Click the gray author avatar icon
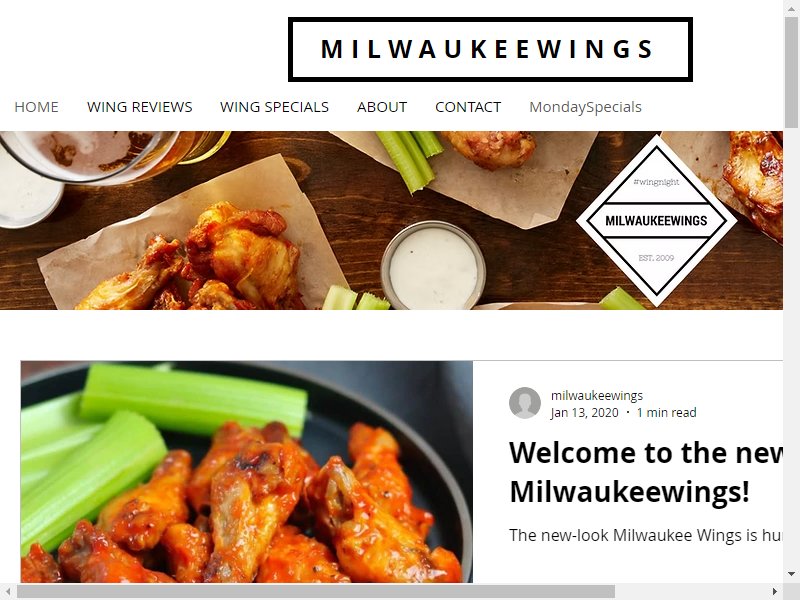This screenshot has height=600, width=800. click(524, 403)
